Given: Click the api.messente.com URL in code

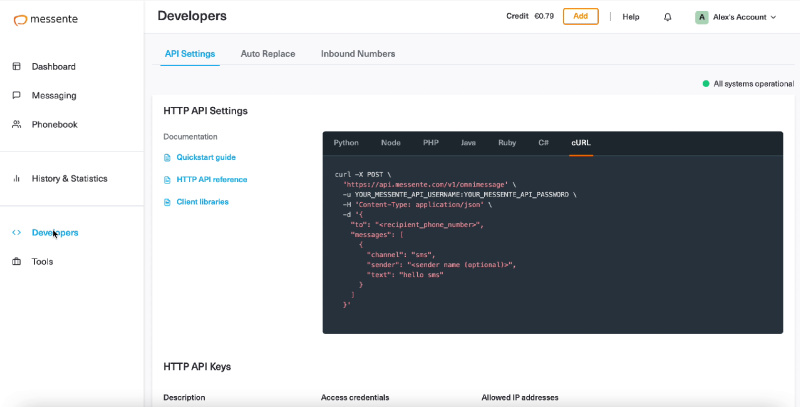Looking at the screenshot, I should [426, 185].
